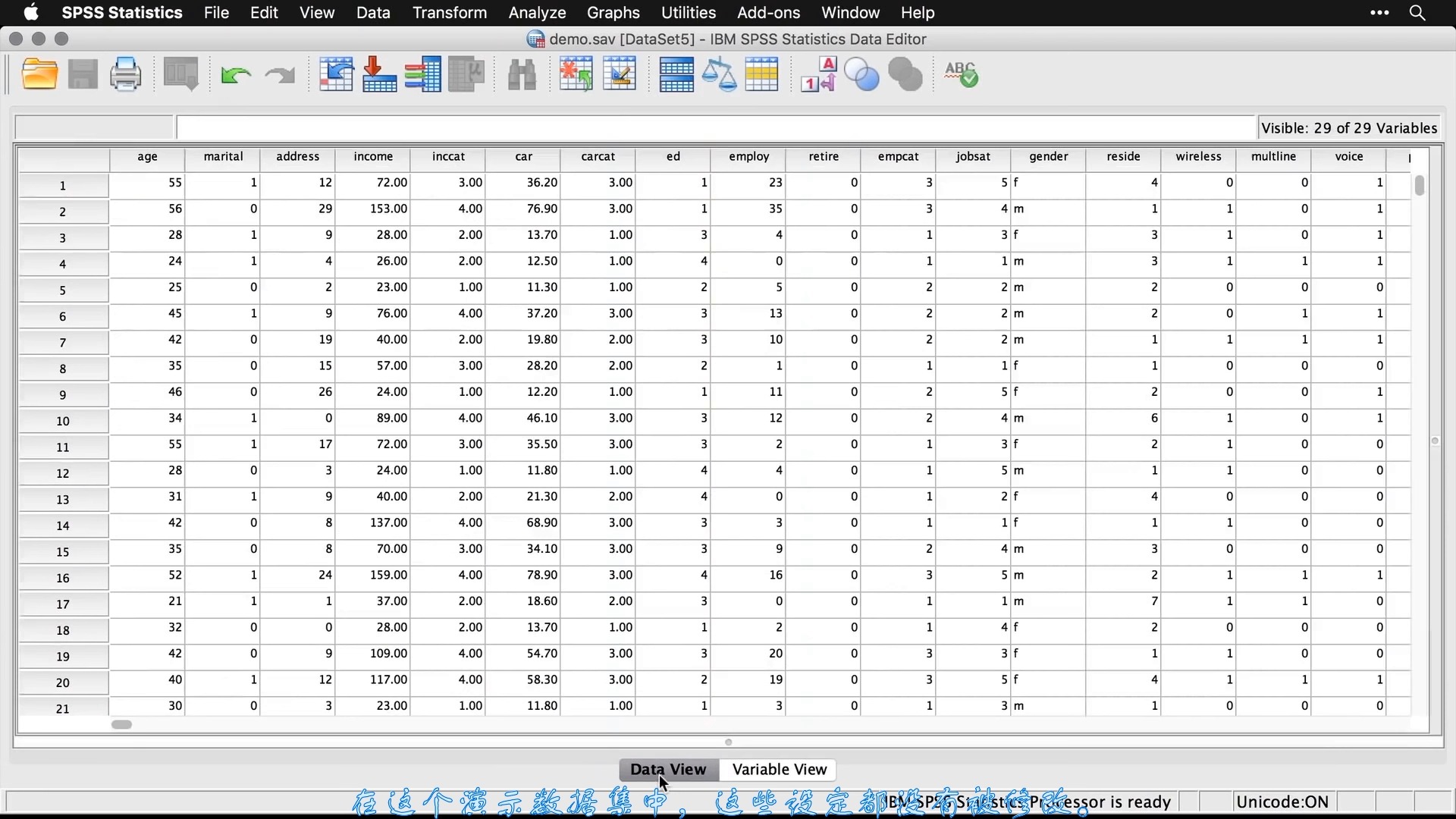The width and height of the screenshot is (1456, 819).
Task: Use variable sets overlapping circles icon
Action: pos(861,75)
